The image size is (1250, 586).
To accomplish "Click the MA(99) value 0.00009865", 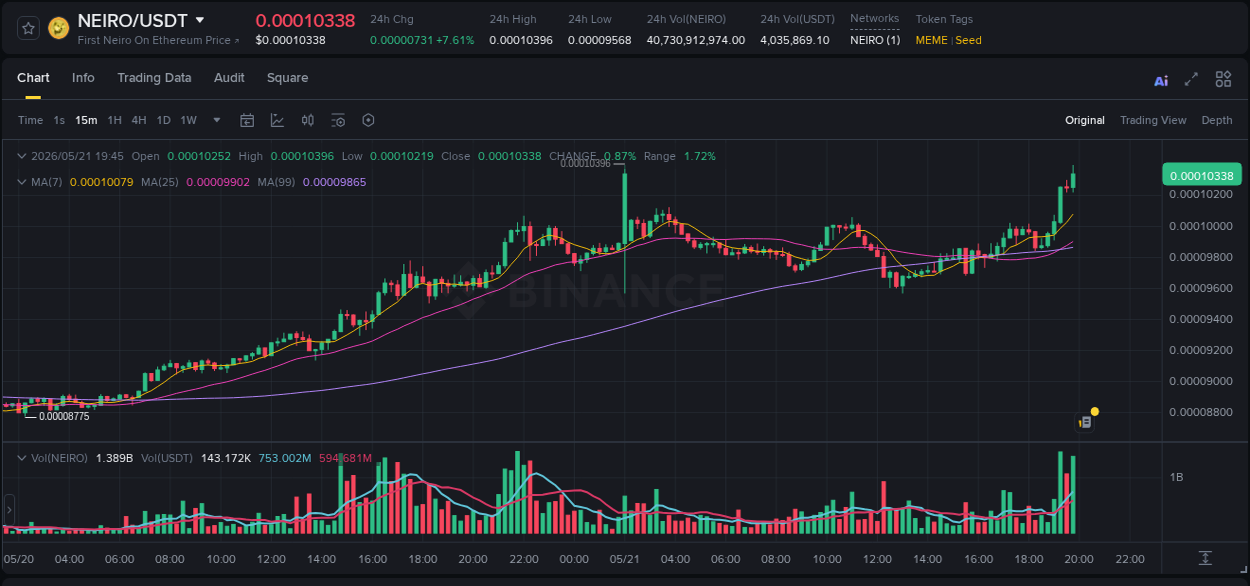I will (334, 182).
